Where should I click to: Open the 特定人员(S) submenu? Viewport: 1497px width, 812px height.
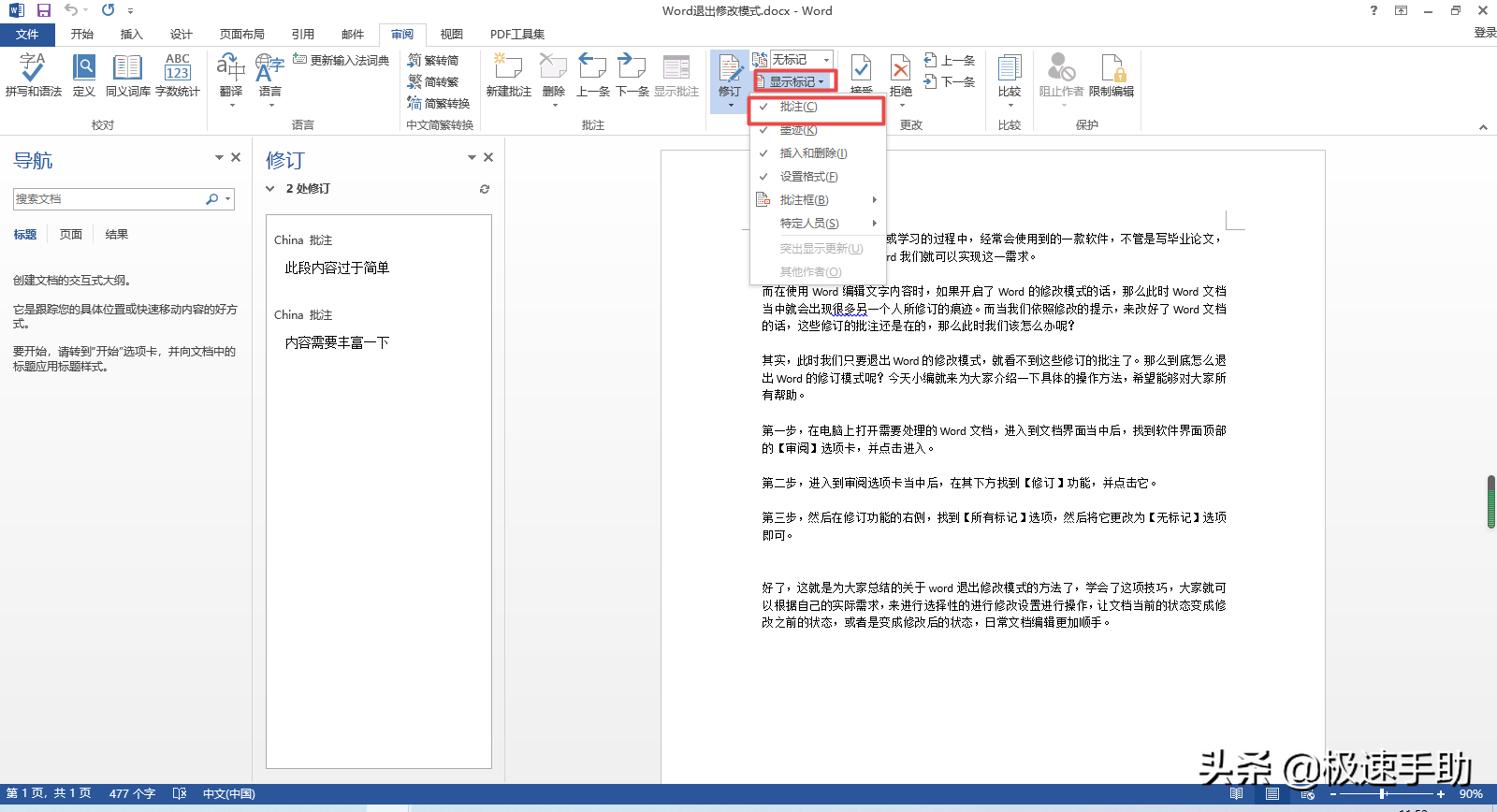817,224
